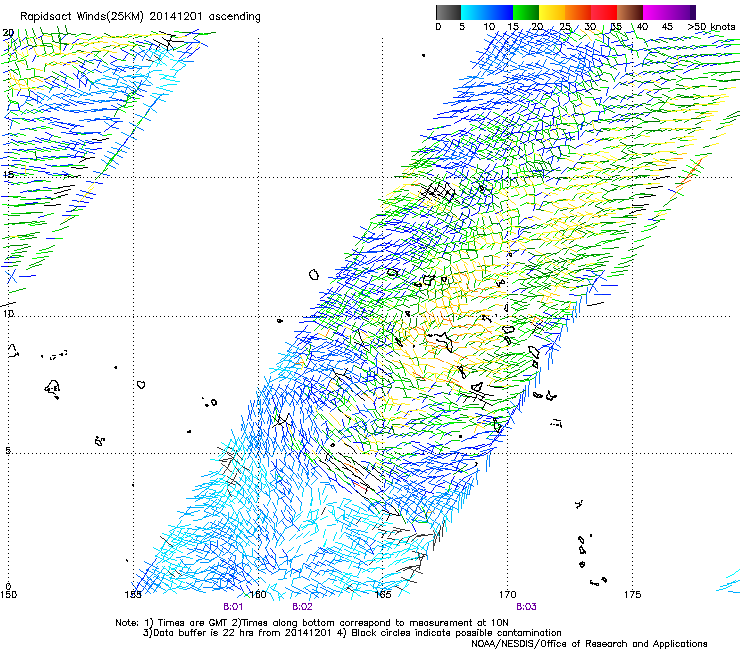Click the '5' value under the color bar
The width and height of the screenshot is (740, 650).
coord(462,27)
